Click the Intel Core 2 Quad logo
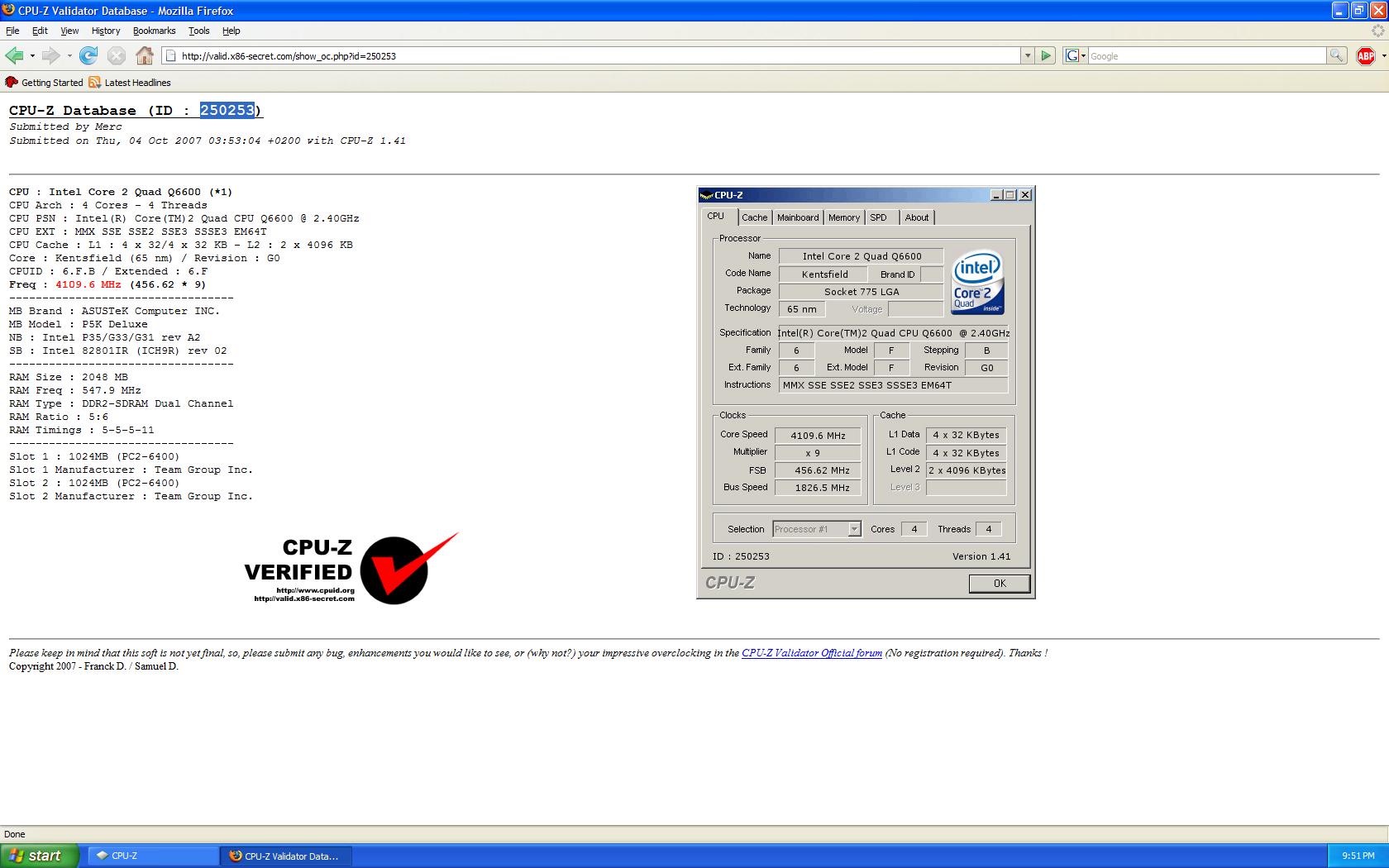Image resolution: width=1389 pixels, height=868 pixels. [x=977, y=282]
